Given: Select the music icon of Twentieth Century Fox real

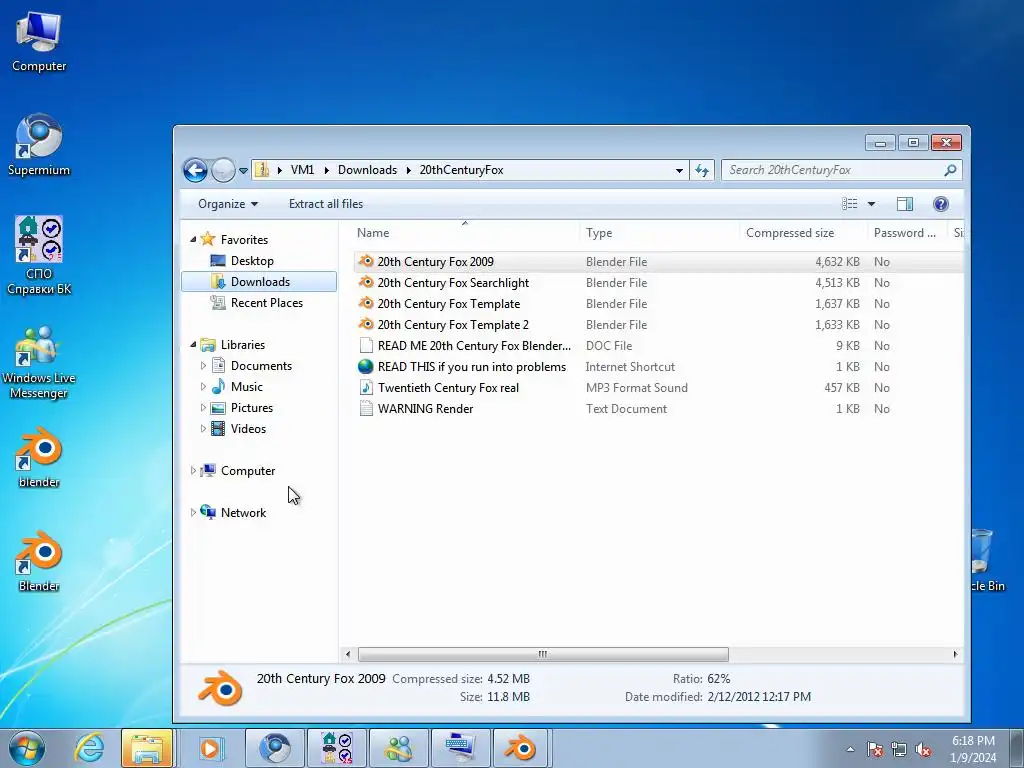Looking at the screenshot, I should (x=366, y=387).
